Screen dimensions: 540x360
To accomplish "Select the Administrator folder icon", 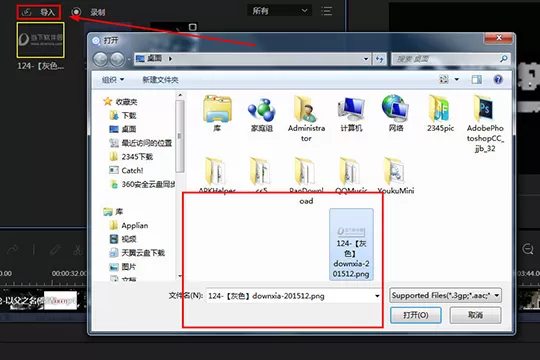I will pyautogui.click(x=306, y=119).
